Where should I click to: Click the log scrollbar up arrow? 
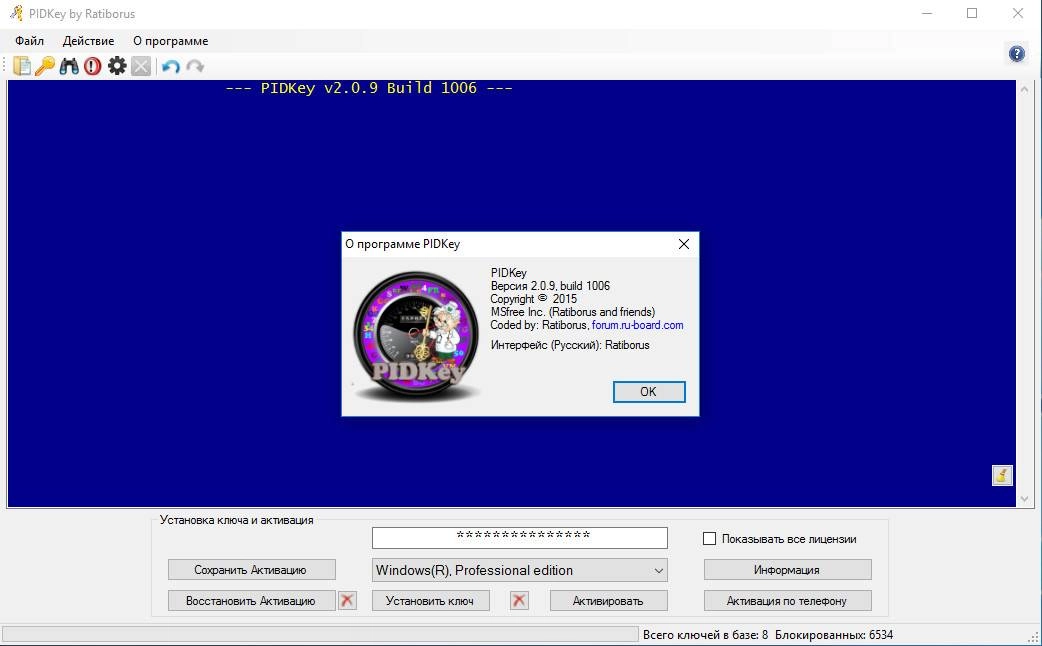point(1025,89)
